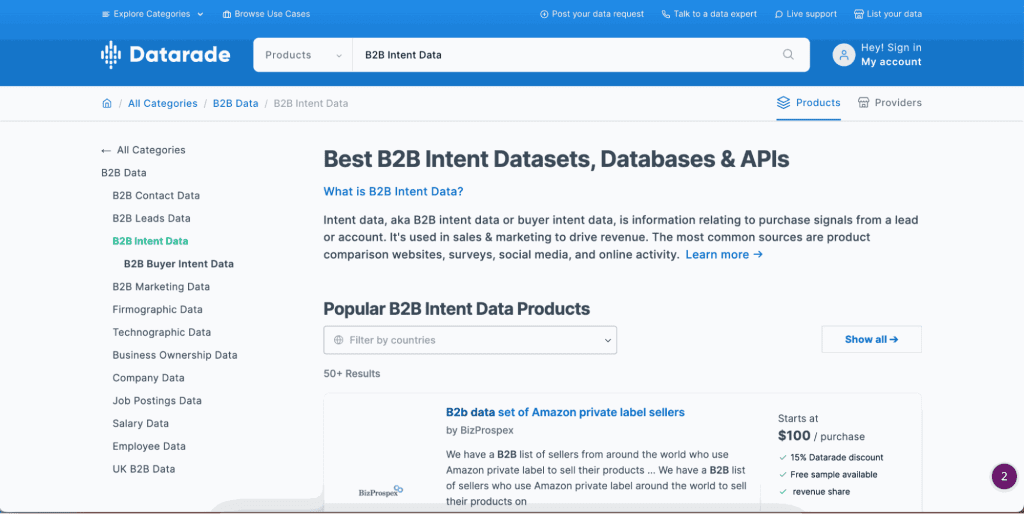This screenshot has height=514, width=1024.
Task: Select Salary Data category
Action: coord(140,424)
